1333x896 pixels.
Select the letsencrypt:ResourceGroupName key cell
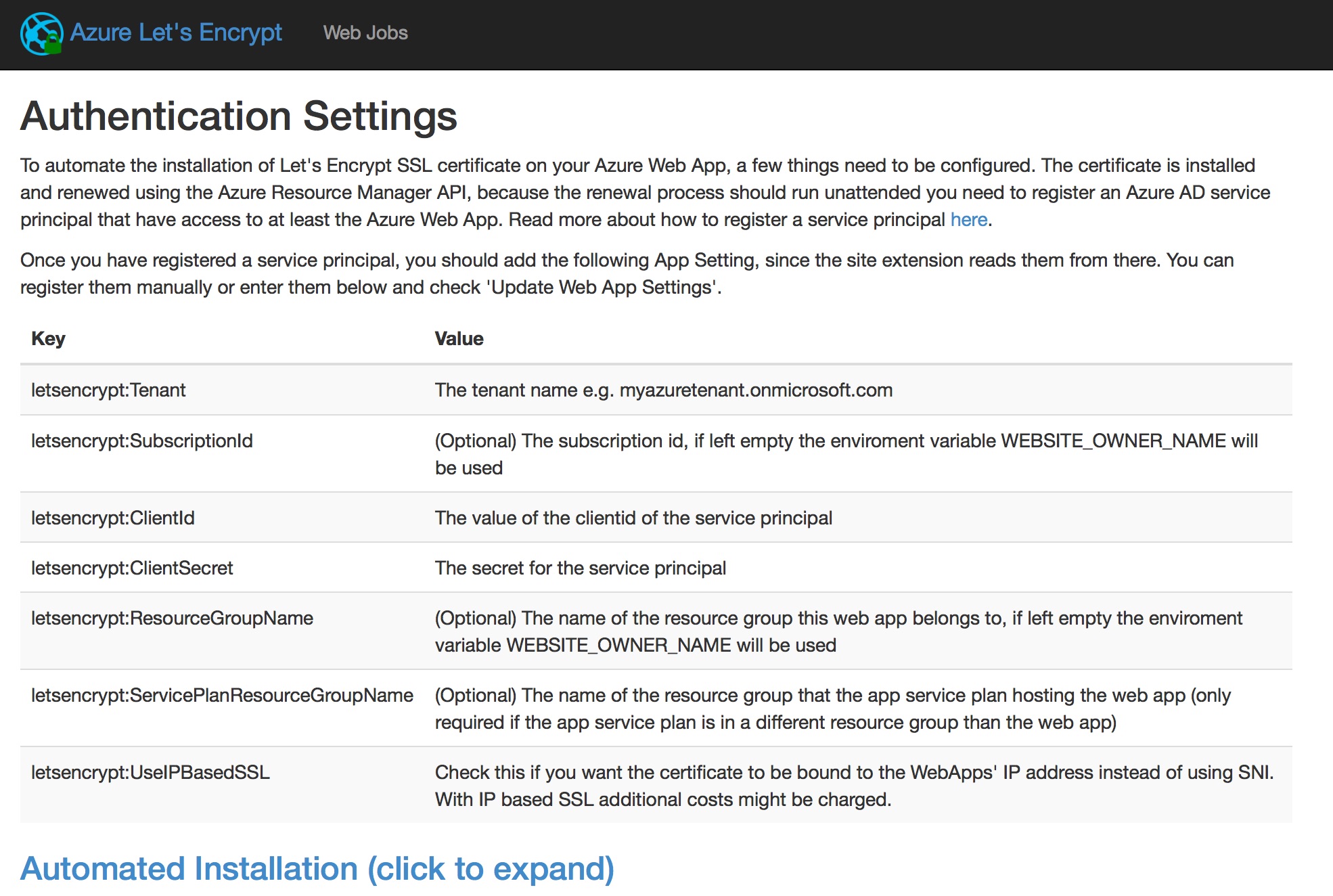pyautogui.click(x=172, y=619)
